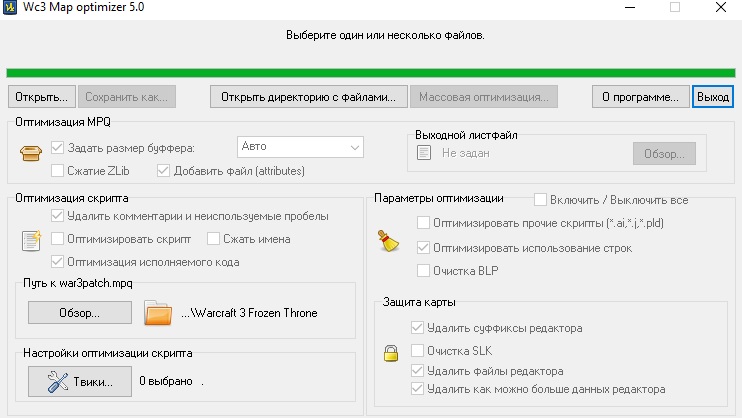This screenshot has width=742, height=419.
Task: Enable Очистка SLK checkbox
Action: point(417,350)
